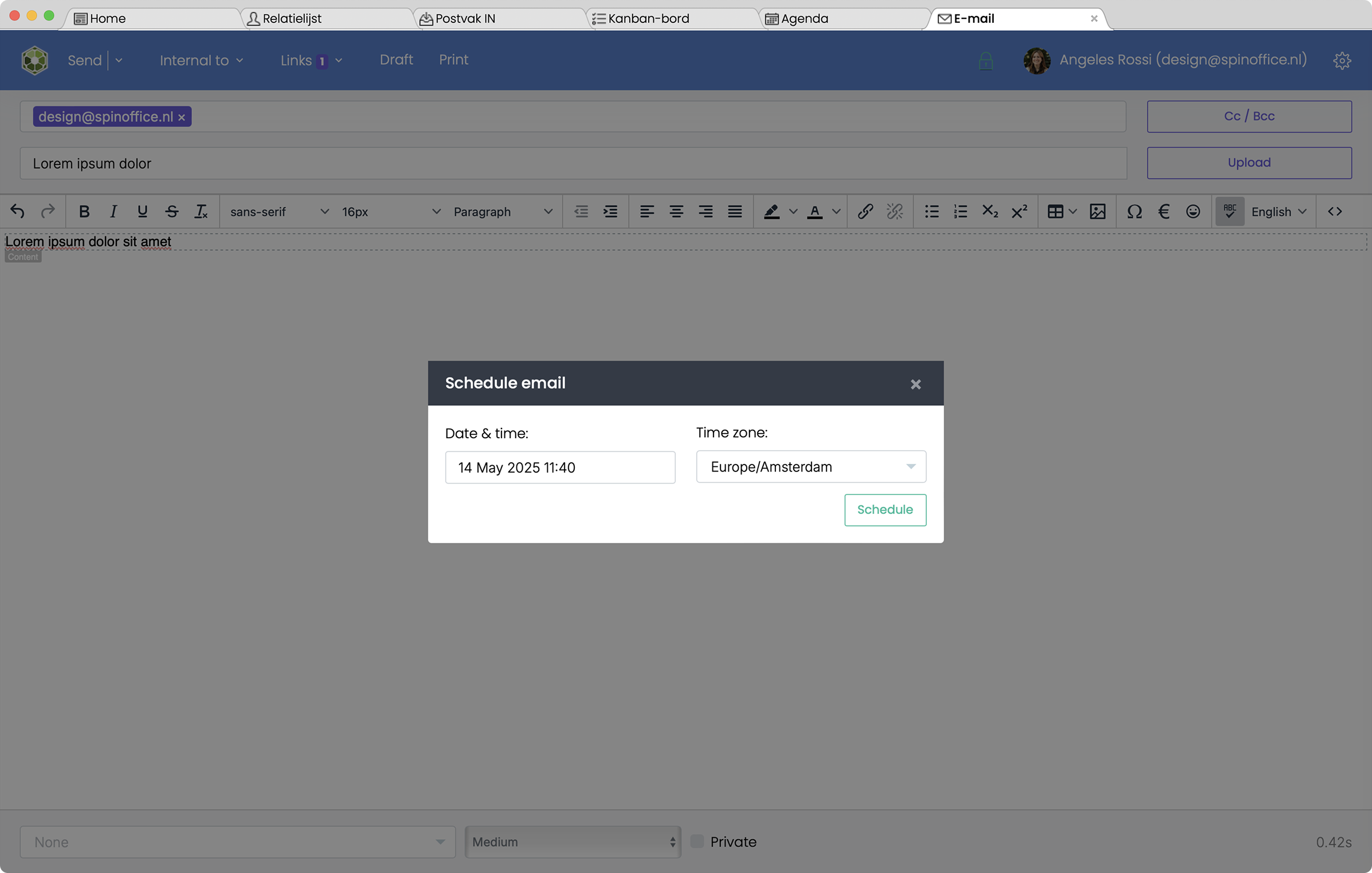Open the Kanban-bord tab
1372x873 pixels.
click(x=648, y=18)
